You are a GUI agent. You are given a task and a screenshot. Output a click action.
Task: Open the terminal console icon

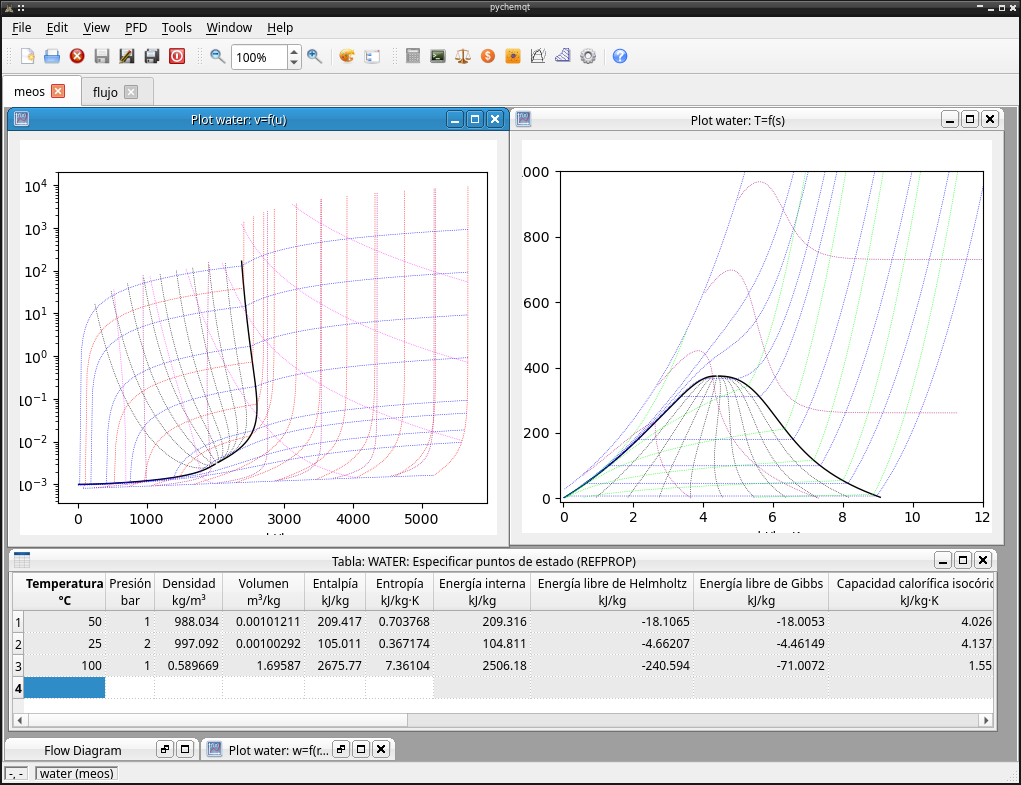point(438,57)
